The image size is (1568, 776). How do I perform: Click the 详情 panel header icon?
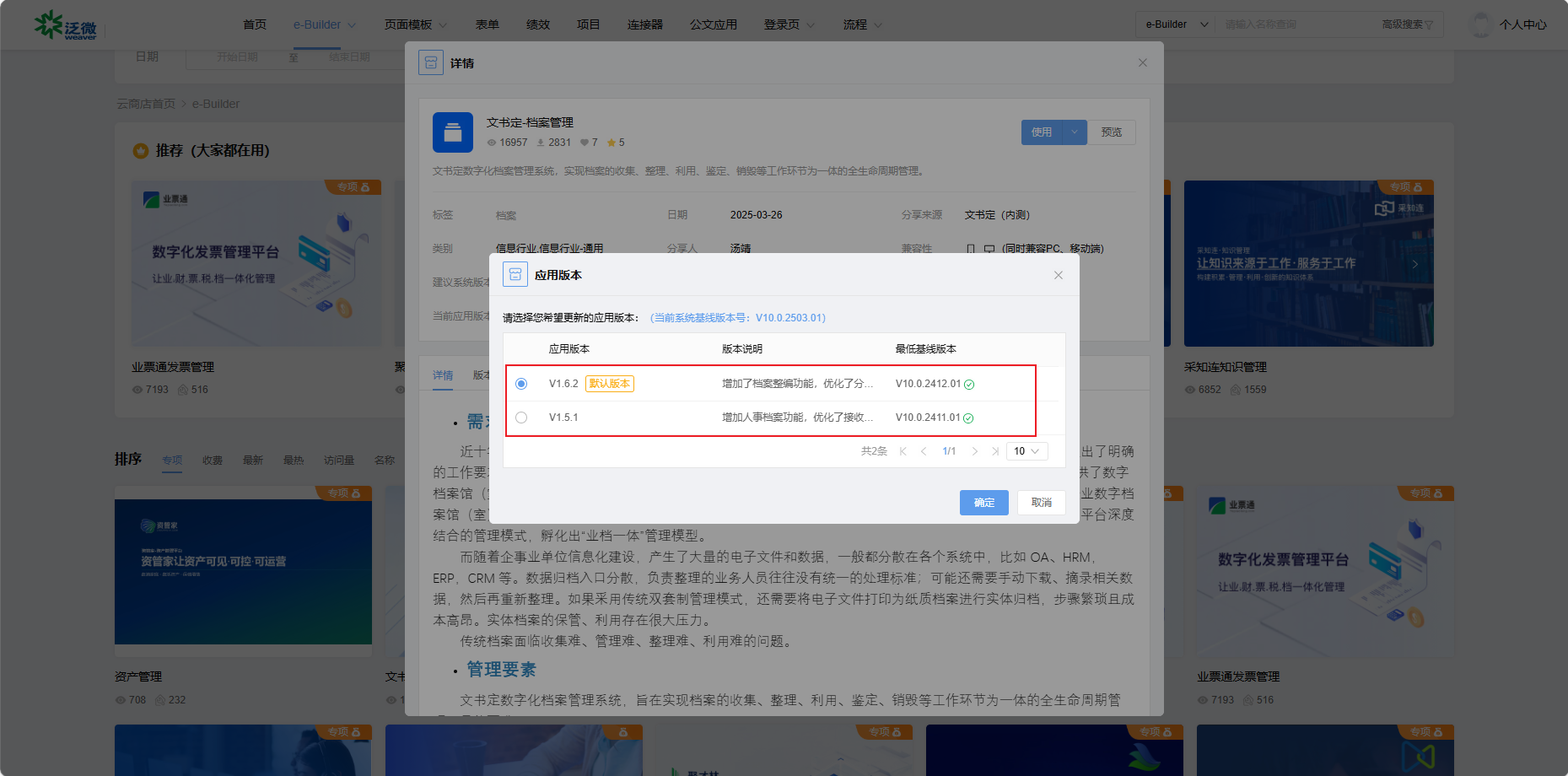point(431,62)
